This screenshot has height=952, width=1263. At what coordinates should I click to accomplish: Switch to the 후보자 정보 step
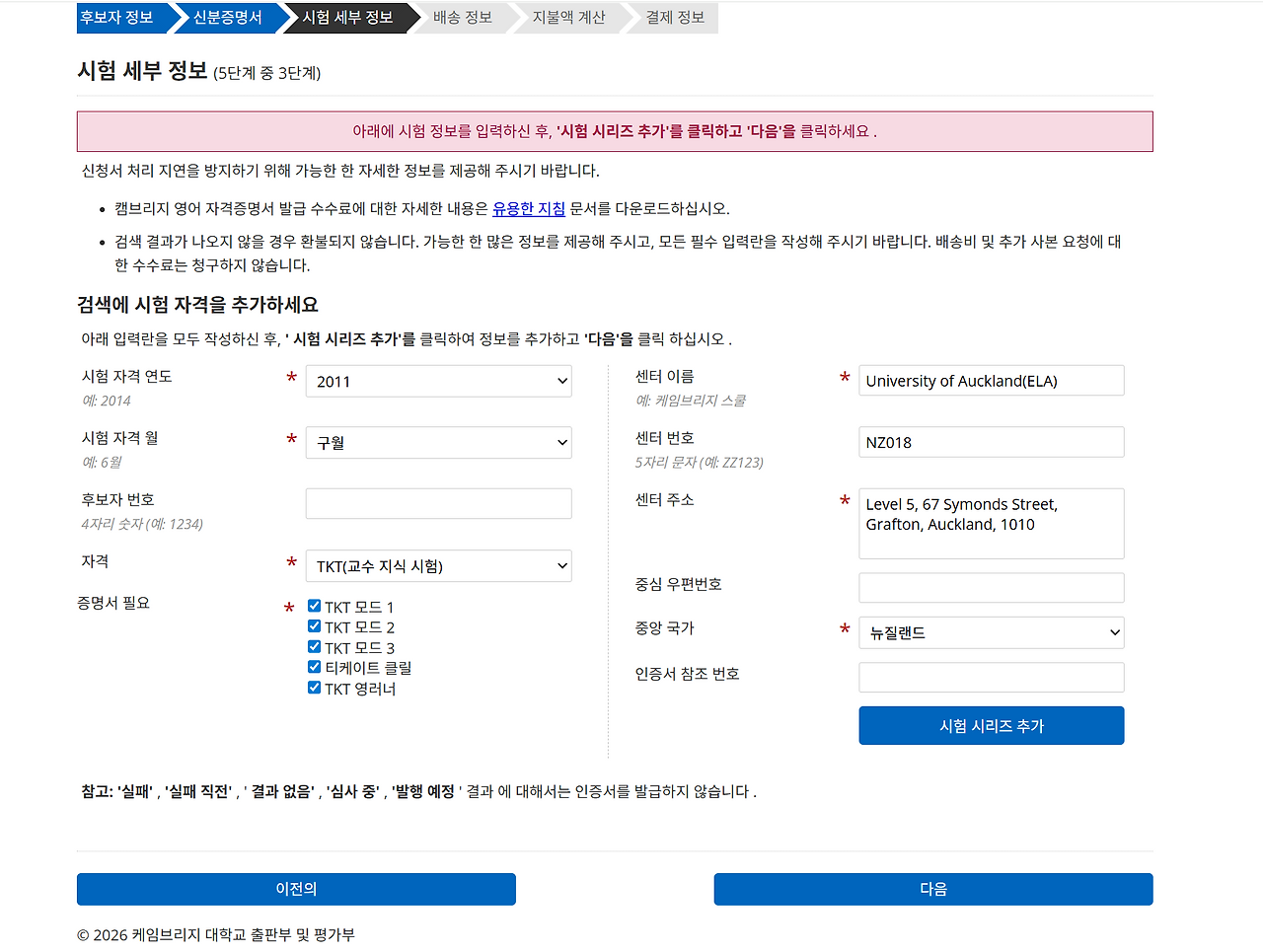(x=118, y=17)
